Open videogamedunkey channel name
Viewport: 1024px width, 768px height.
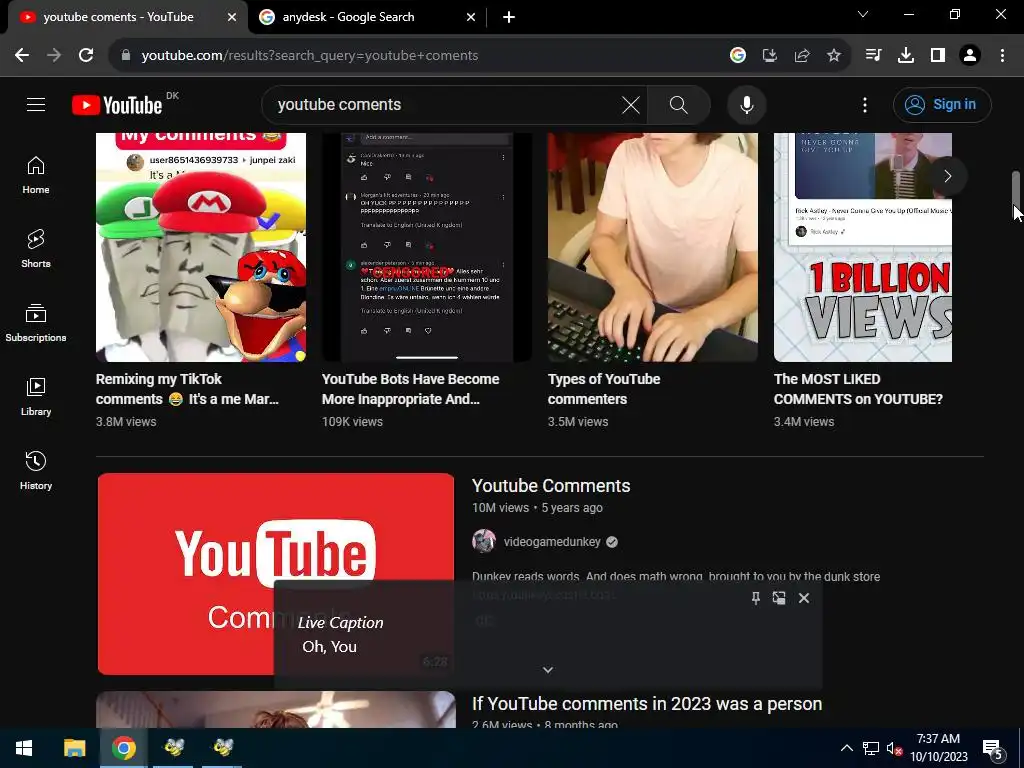(x=552, y=541)
